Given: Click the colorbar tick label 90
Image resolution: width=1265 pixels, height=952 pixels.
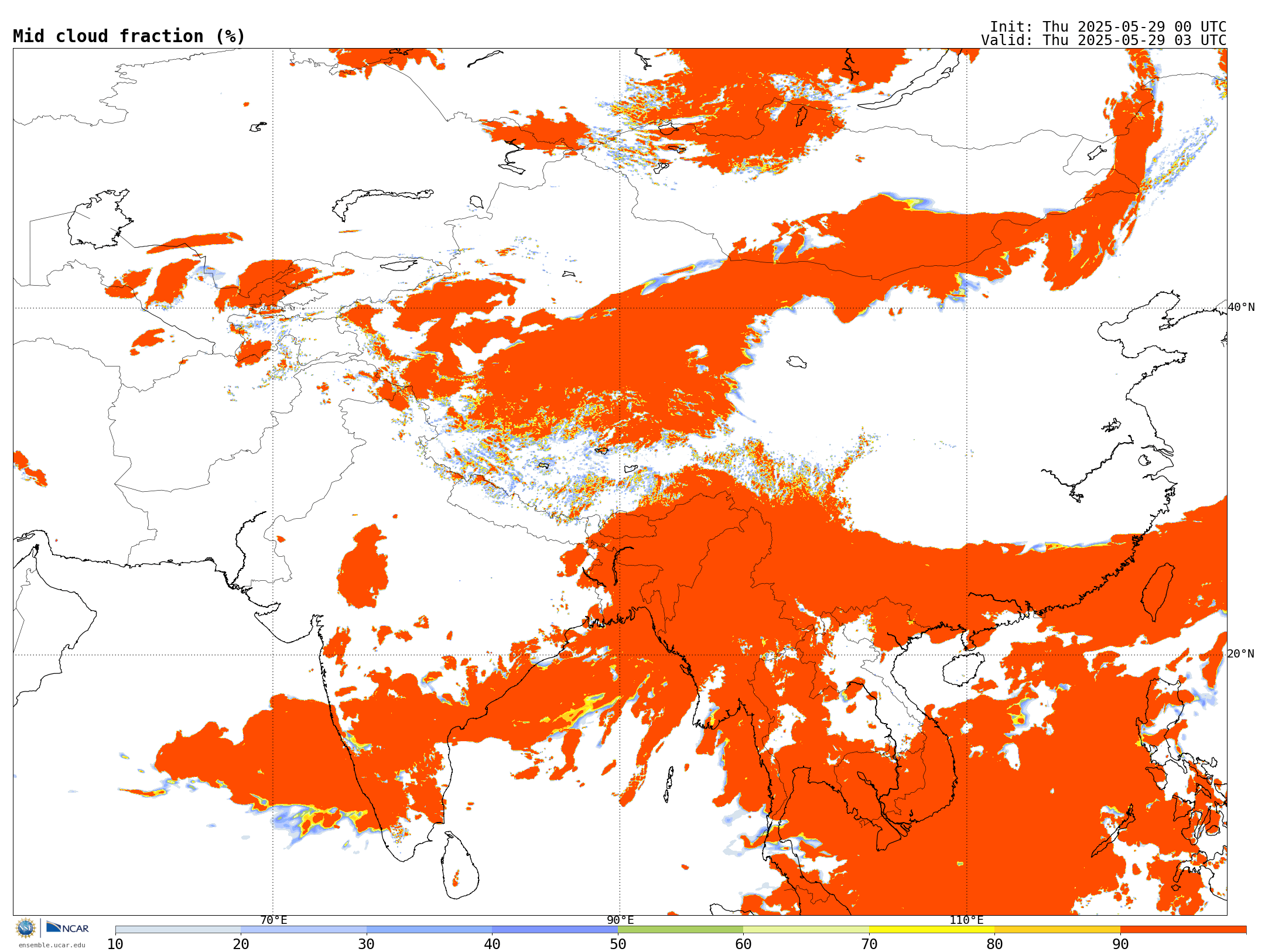Looking at the screenshot, I should click(1120, 944).
